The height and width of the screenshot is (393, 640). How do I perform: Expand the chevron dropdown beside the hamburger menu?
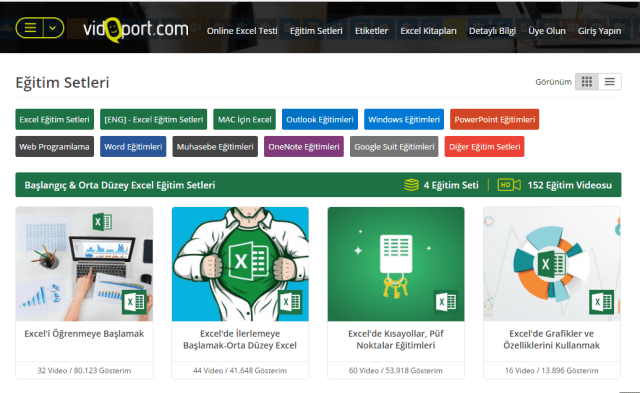(53, 28)
